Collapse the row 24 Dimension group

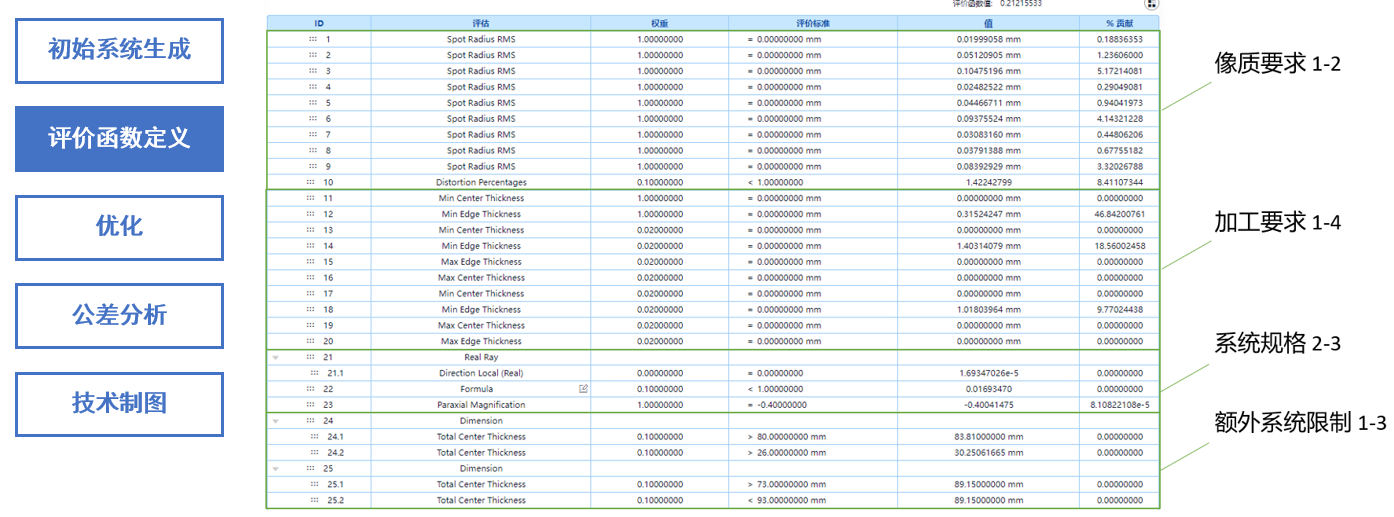275,421
